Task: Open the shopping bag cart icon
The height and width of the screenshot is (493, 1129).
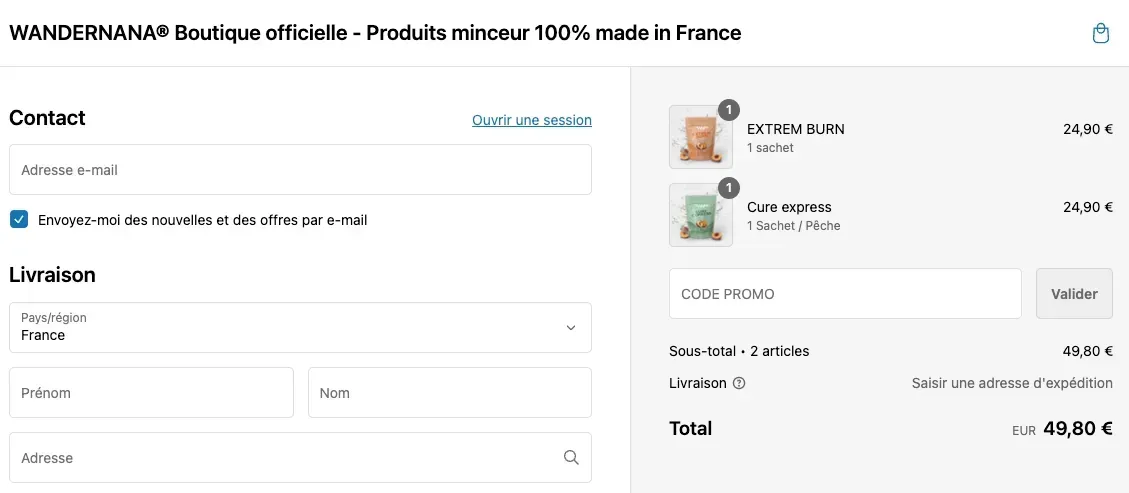Action: (x=1100, y=33)
